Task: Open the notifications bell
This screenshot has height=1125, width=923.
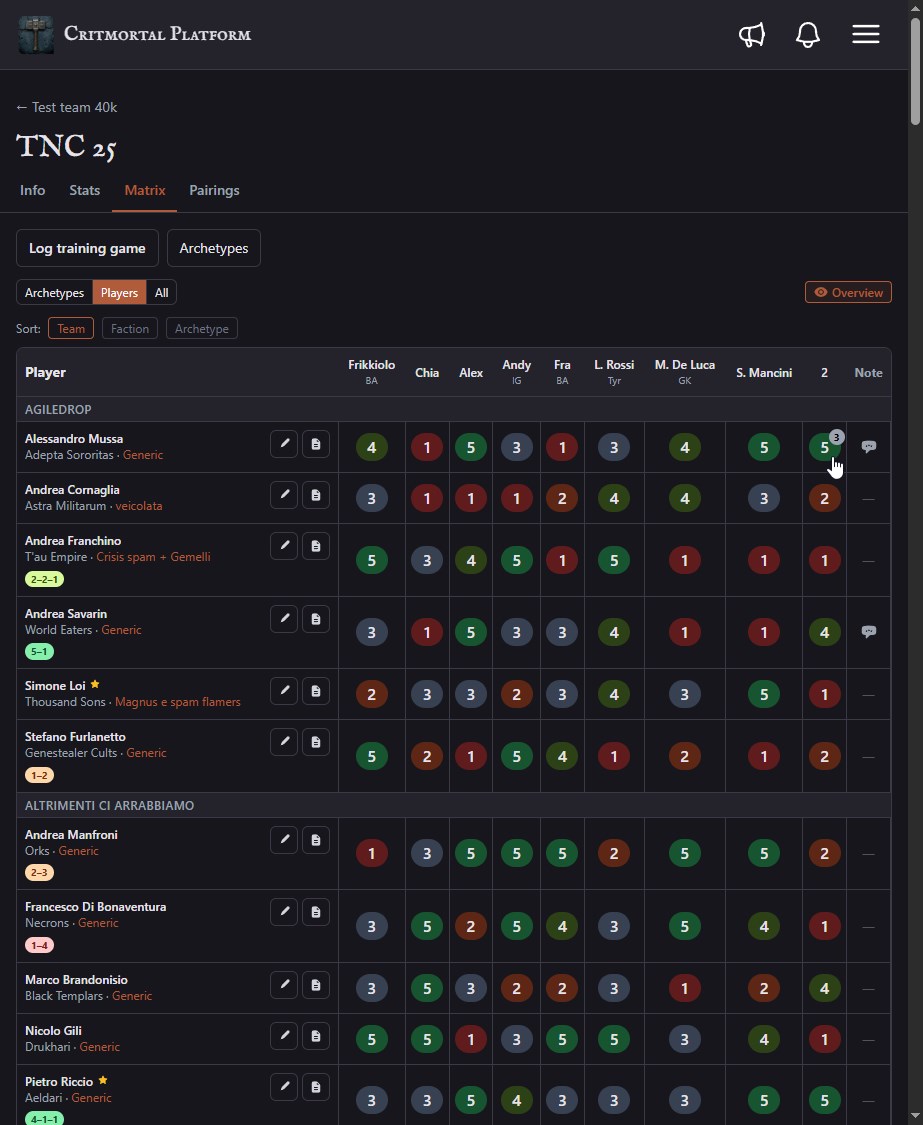Action: coord(807,34)
